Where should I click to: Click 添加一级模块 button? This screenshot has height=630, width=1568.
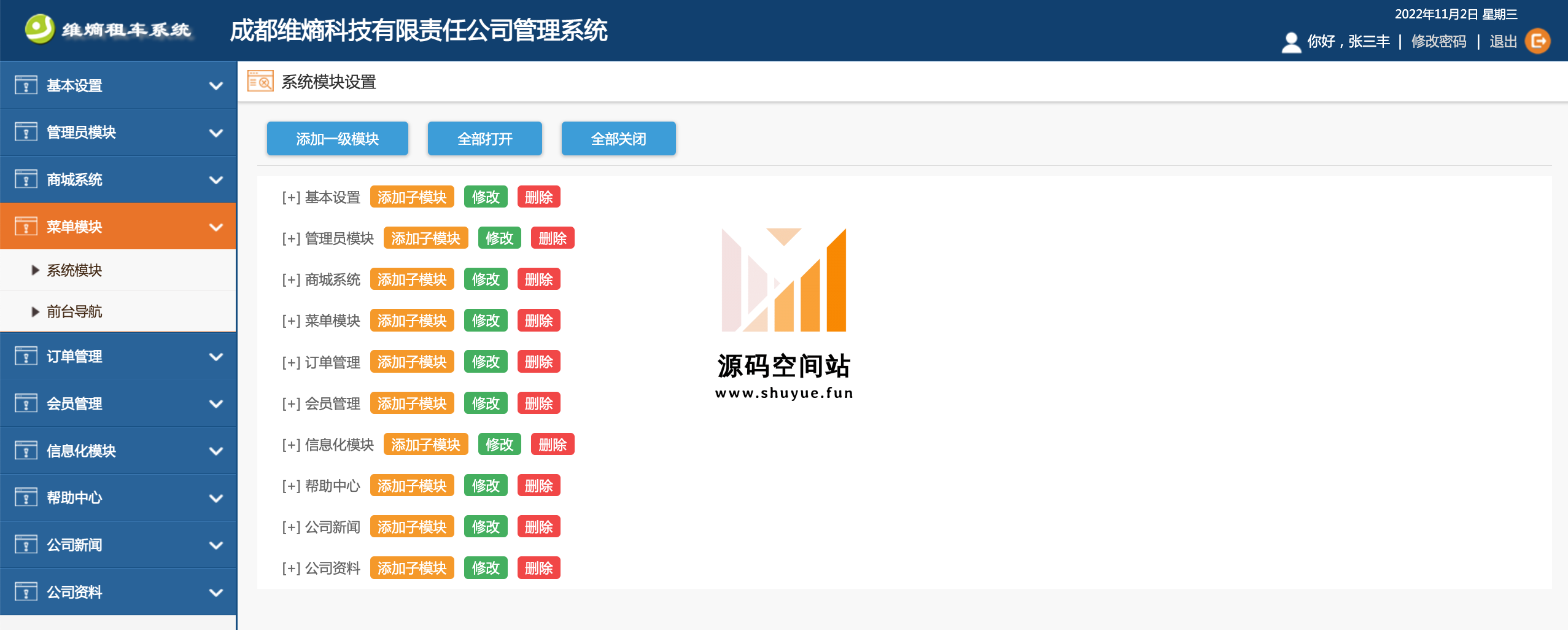tap(338, 139)
